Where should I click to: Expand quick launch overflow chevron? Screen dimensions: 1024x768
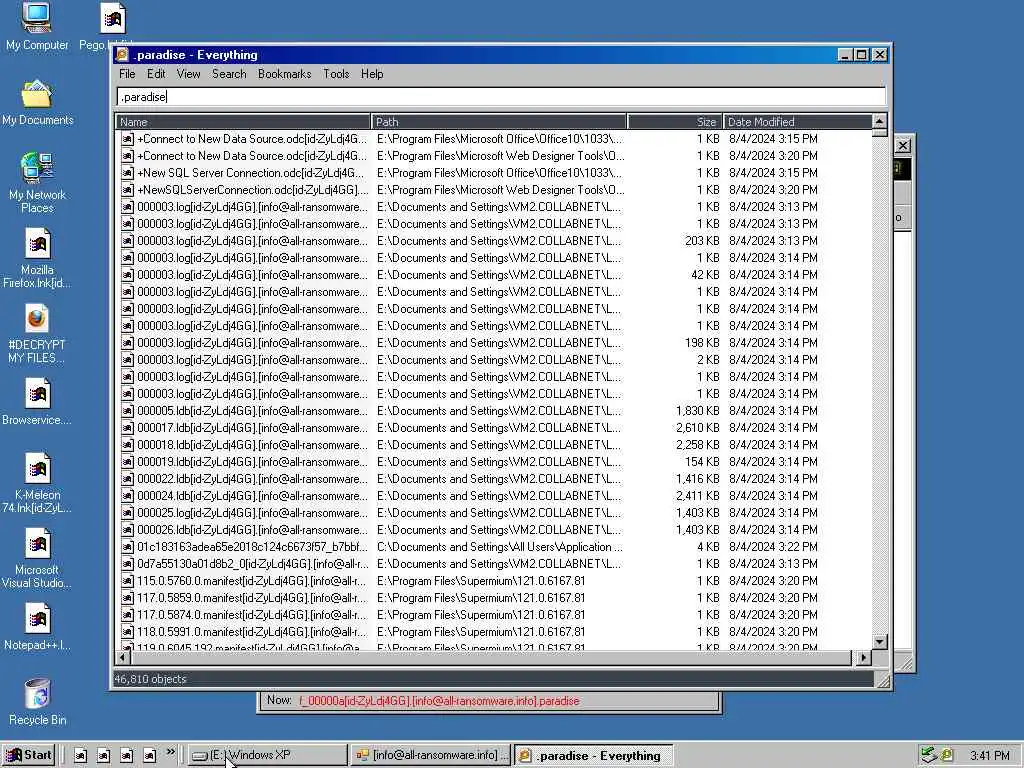170,752
